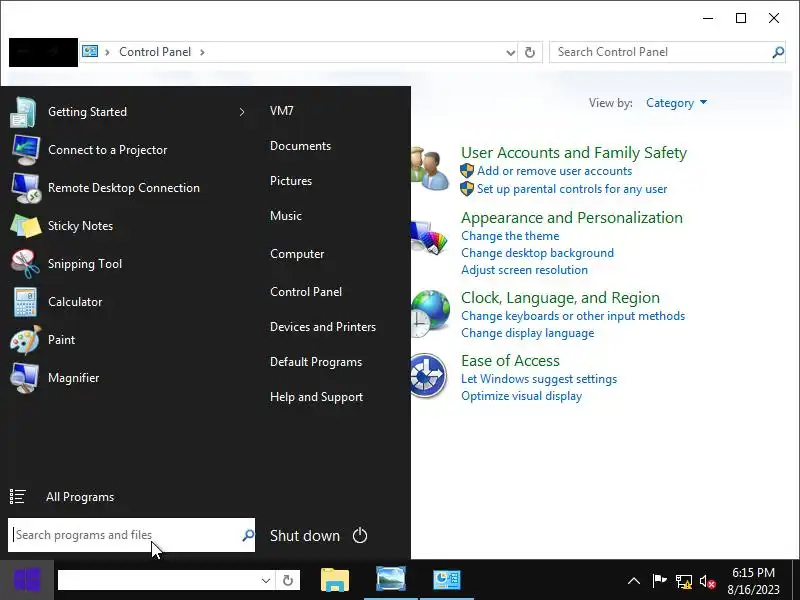Open Let Windows suggest settings
The height and width of the screenshot is (600, 800).
[539, 379]
